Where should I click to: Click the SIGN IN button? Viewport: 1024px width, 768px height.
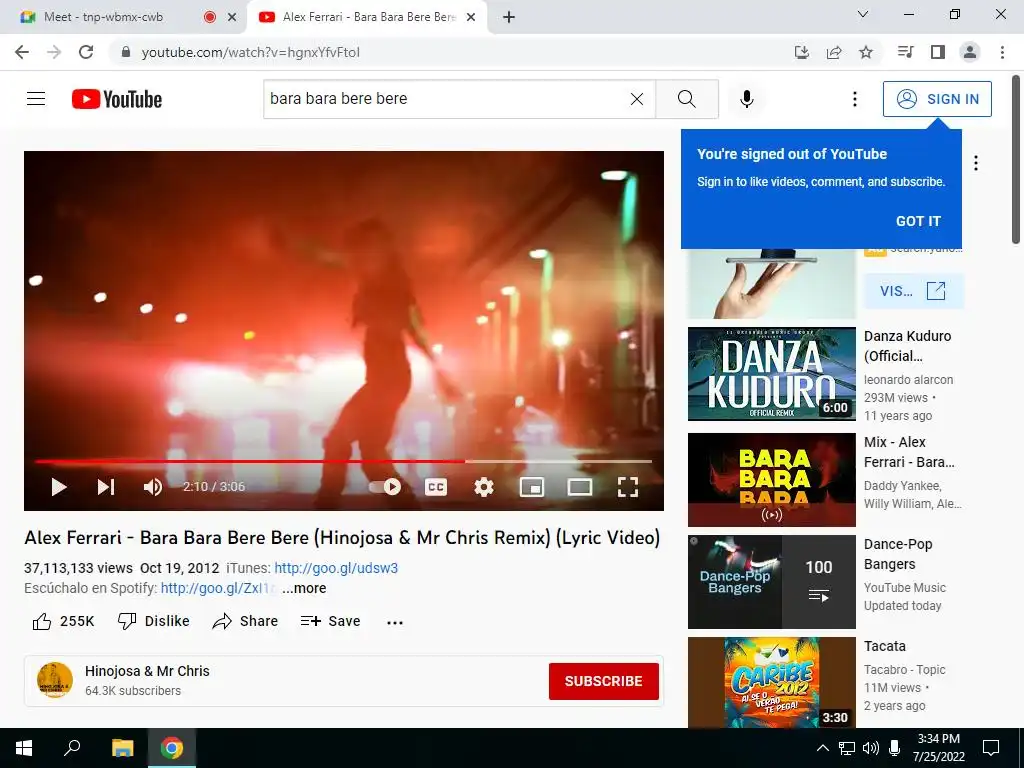click(x=937, y=99)
